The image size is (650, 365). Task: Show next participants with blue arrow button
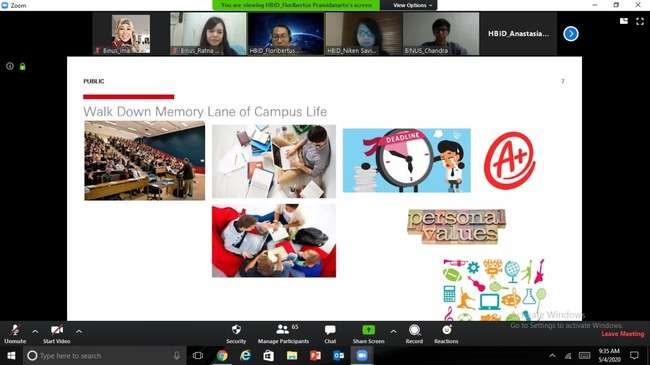(x=571, y=34)
